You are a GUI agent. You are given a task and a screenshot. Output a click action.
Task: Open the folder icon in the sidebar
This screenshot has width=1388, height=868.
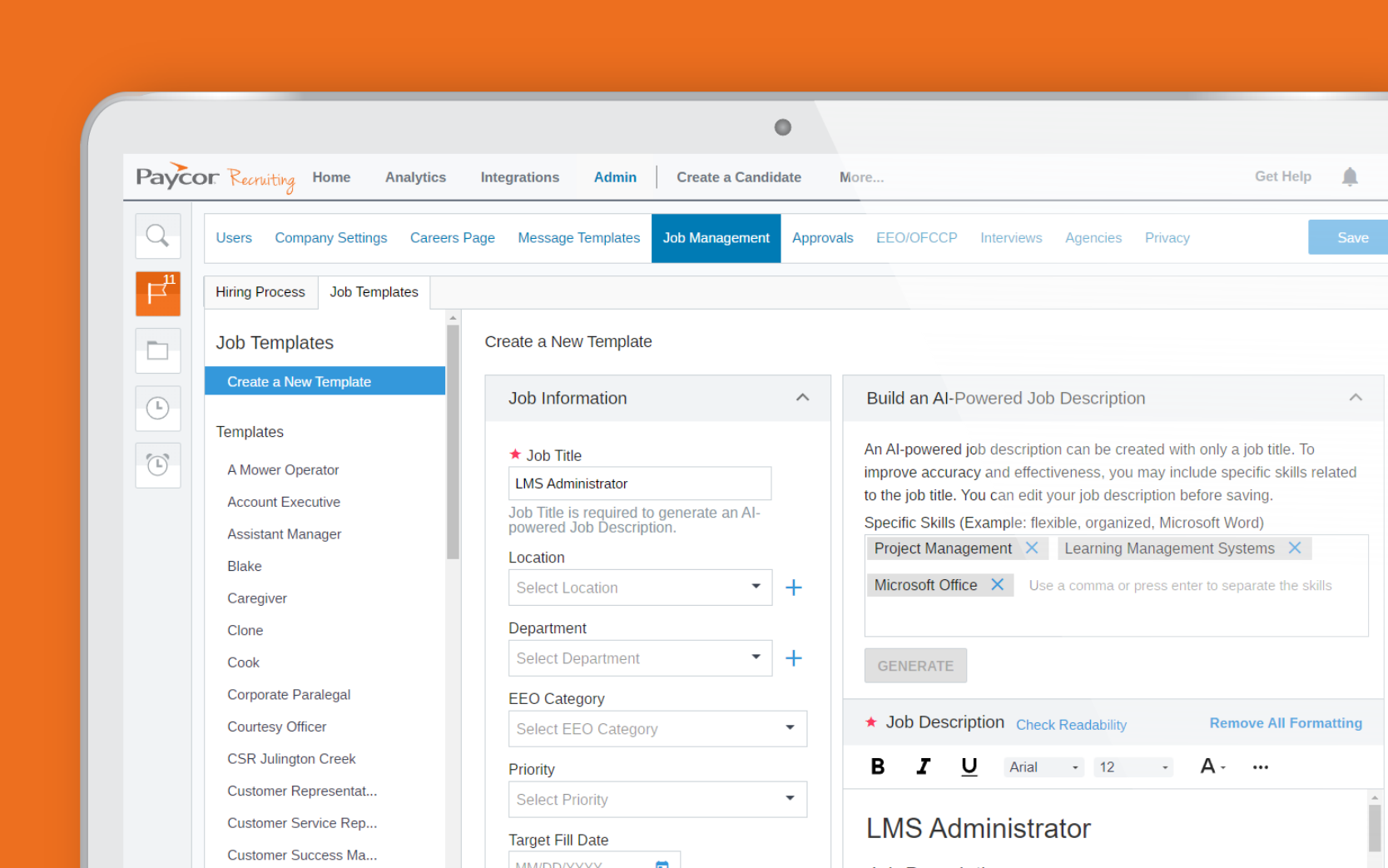[x=158, y=350]
